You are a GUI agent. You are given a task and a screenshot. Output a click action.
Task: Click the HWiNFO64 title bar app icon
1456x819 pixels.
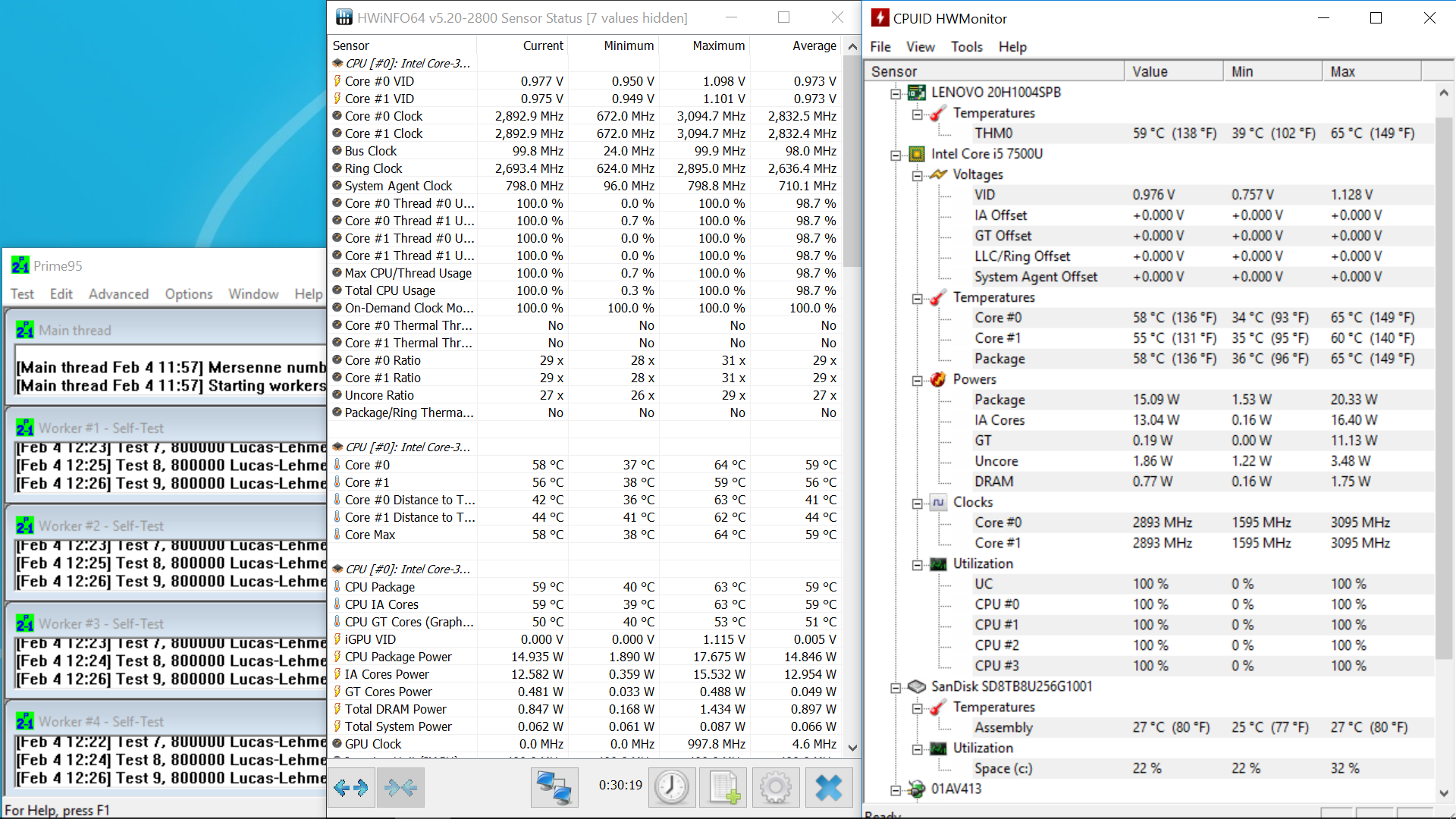tap(344, 17)
